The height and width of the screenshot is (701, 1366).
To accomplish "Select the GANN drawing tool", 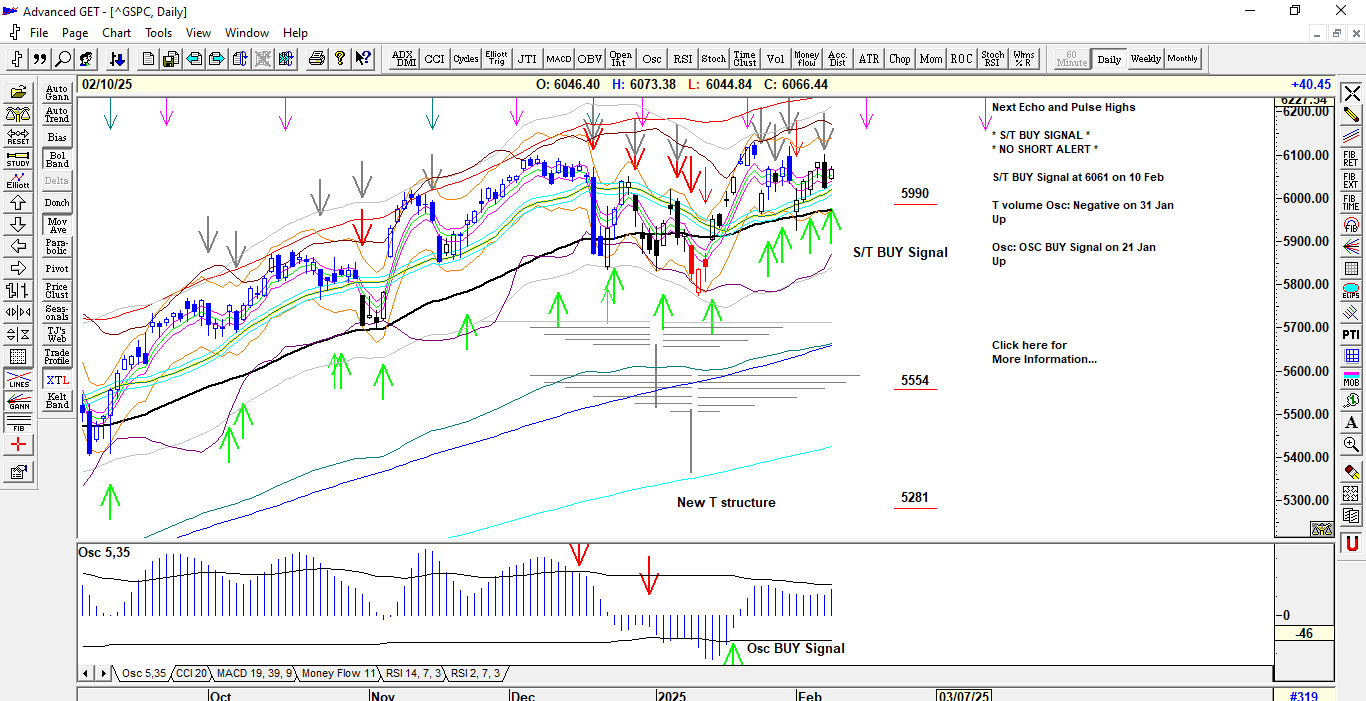I will [18, 403].
